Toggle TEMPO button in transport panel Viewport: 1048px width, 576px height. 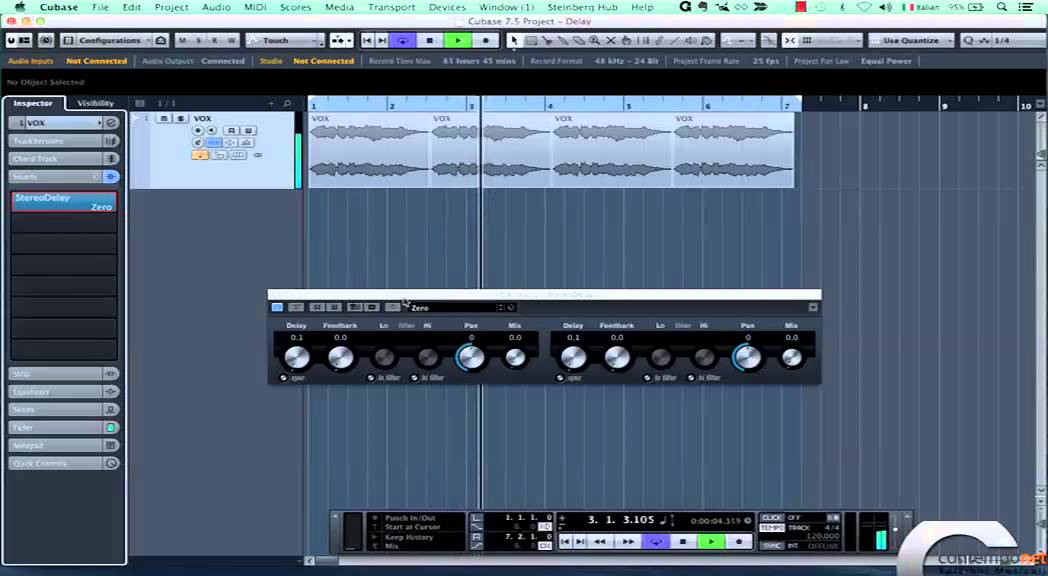pyautogui.click(x=772, y=528)
